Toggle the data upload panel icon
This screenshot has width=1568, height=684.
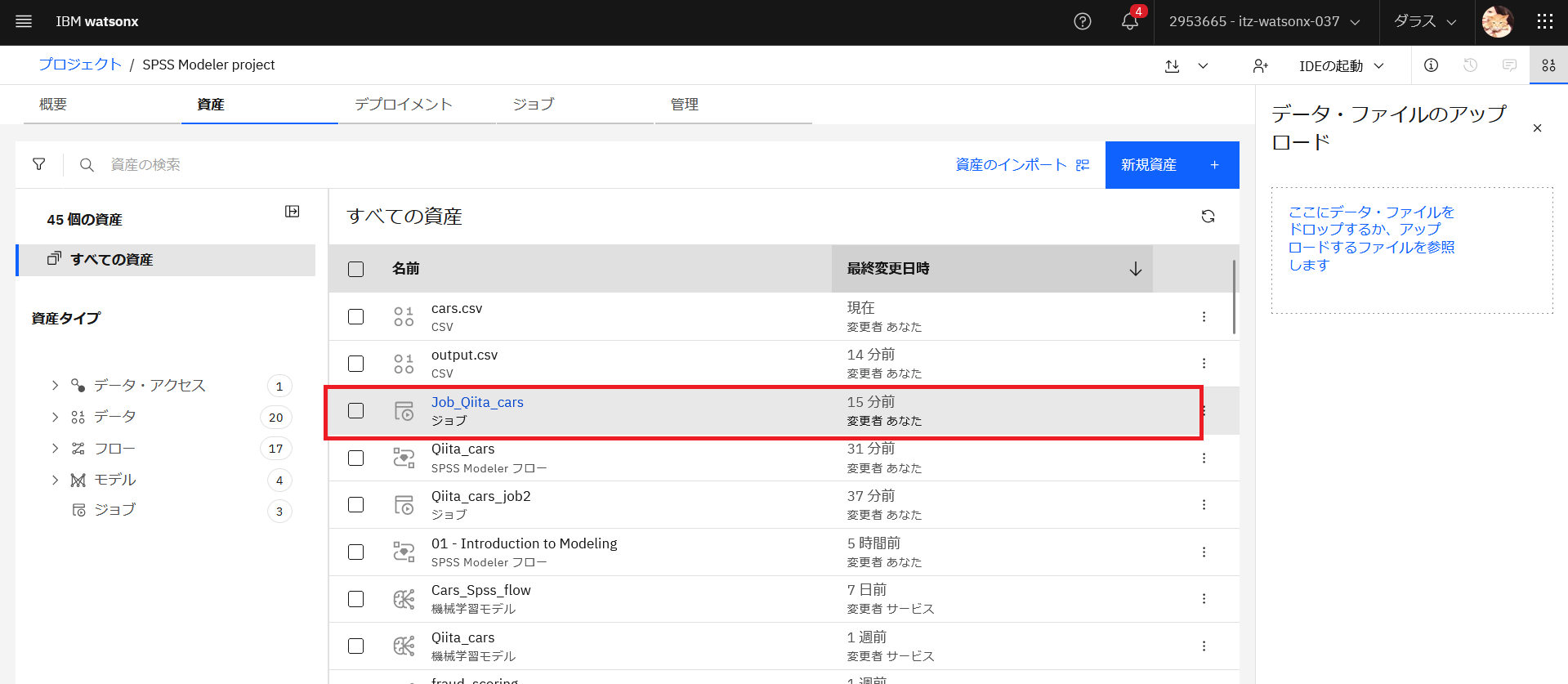coord(1548,65)
